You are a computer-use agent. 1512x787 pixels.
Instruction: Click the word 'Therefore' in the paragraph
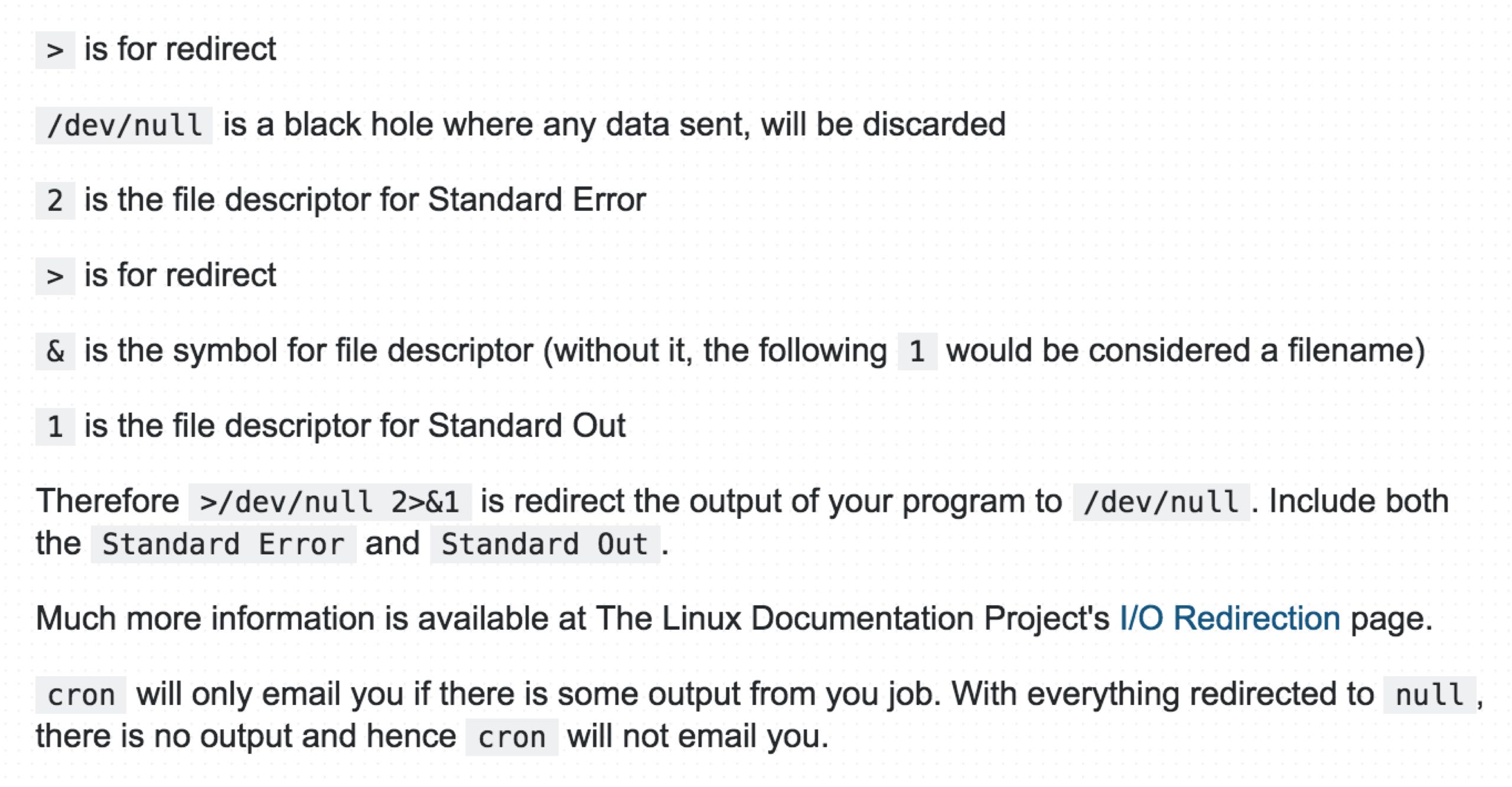pos(107,501)
